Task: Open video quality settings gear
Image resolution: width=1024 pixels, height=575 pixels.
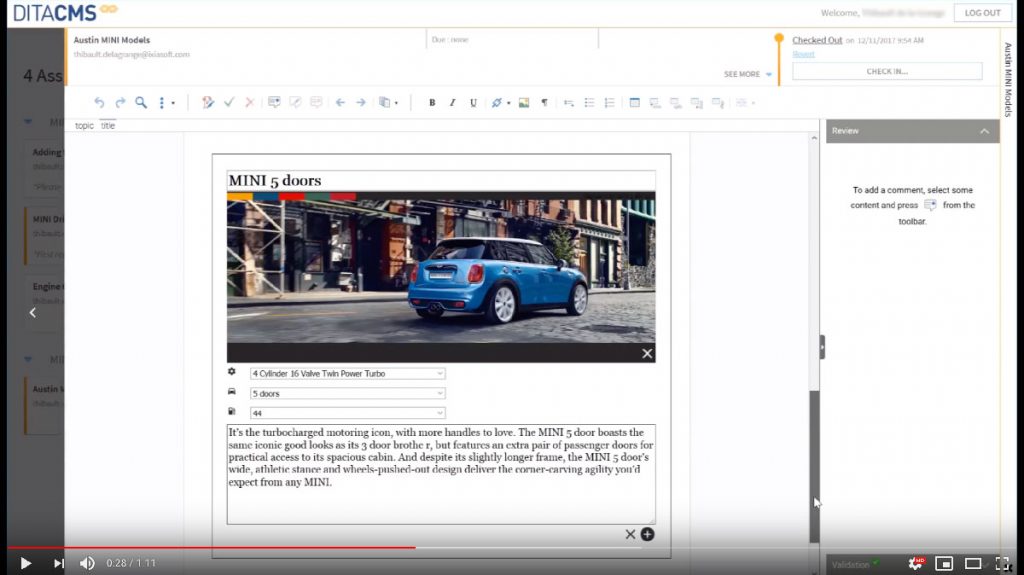Action: click(x=916, y=563)
